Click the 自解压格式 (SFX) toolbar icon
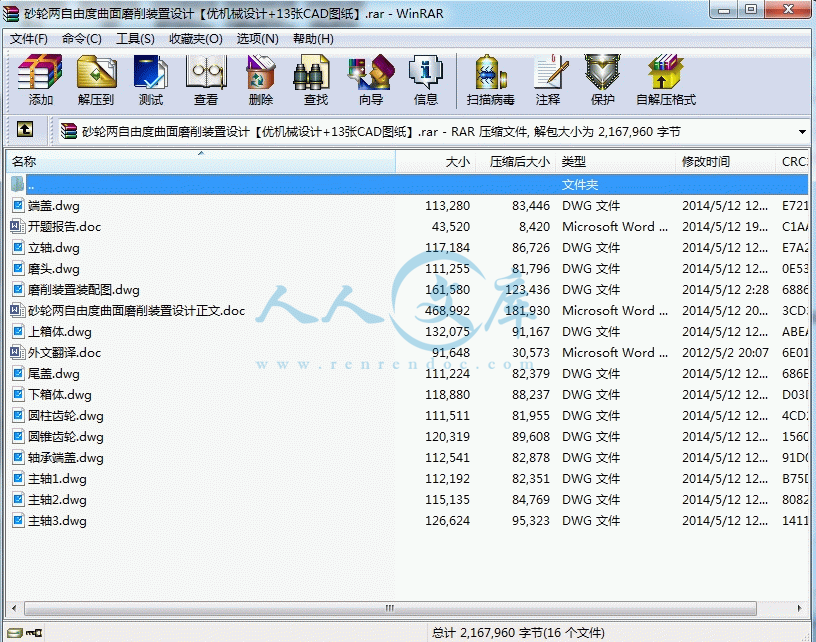Image resolution: width=816 pixels, height=642 pixels. click(666, 80)
